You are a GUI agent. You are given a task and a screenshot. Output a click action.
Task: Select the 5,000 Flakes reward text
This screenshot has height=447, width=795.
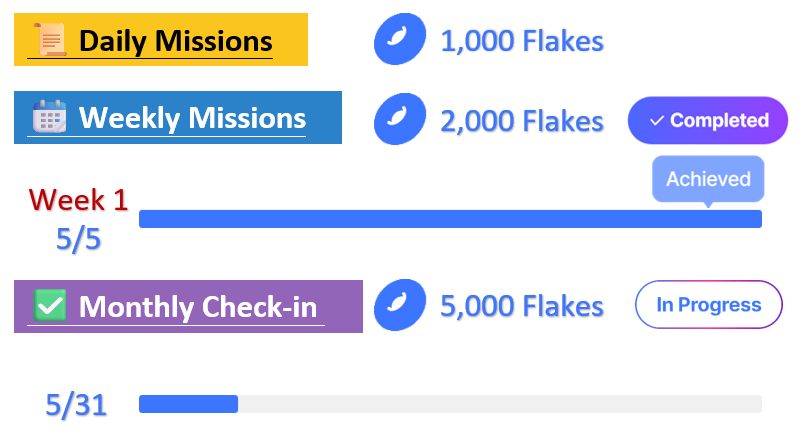(522, 306)
